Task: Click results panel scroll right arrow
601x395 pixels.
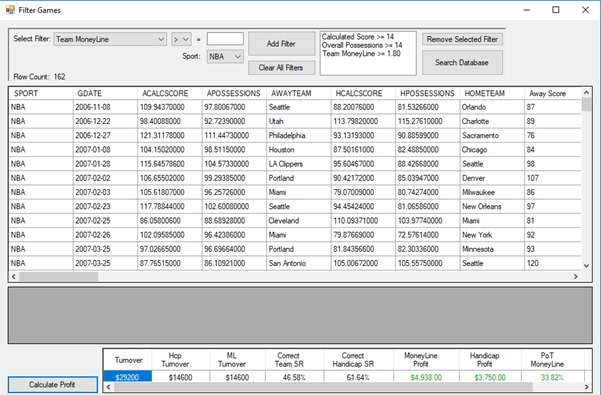Action: [586, 387]
